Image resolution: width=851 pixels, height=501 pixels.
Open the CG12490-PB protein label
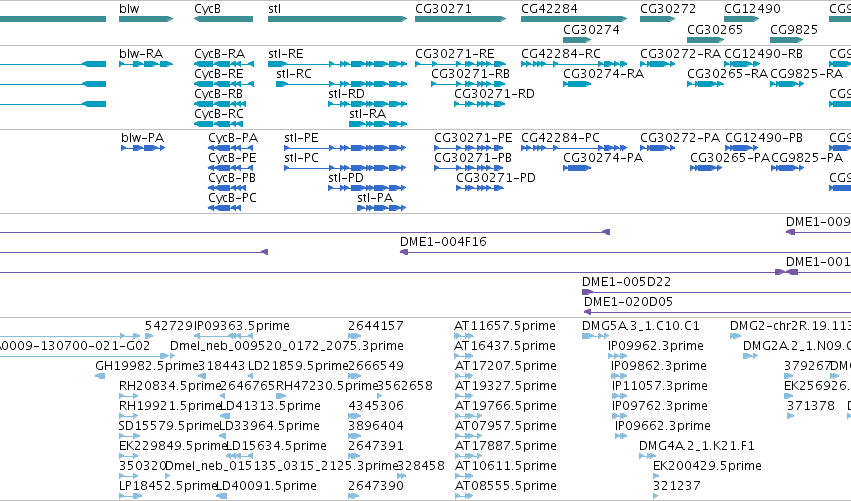(764, 138)
